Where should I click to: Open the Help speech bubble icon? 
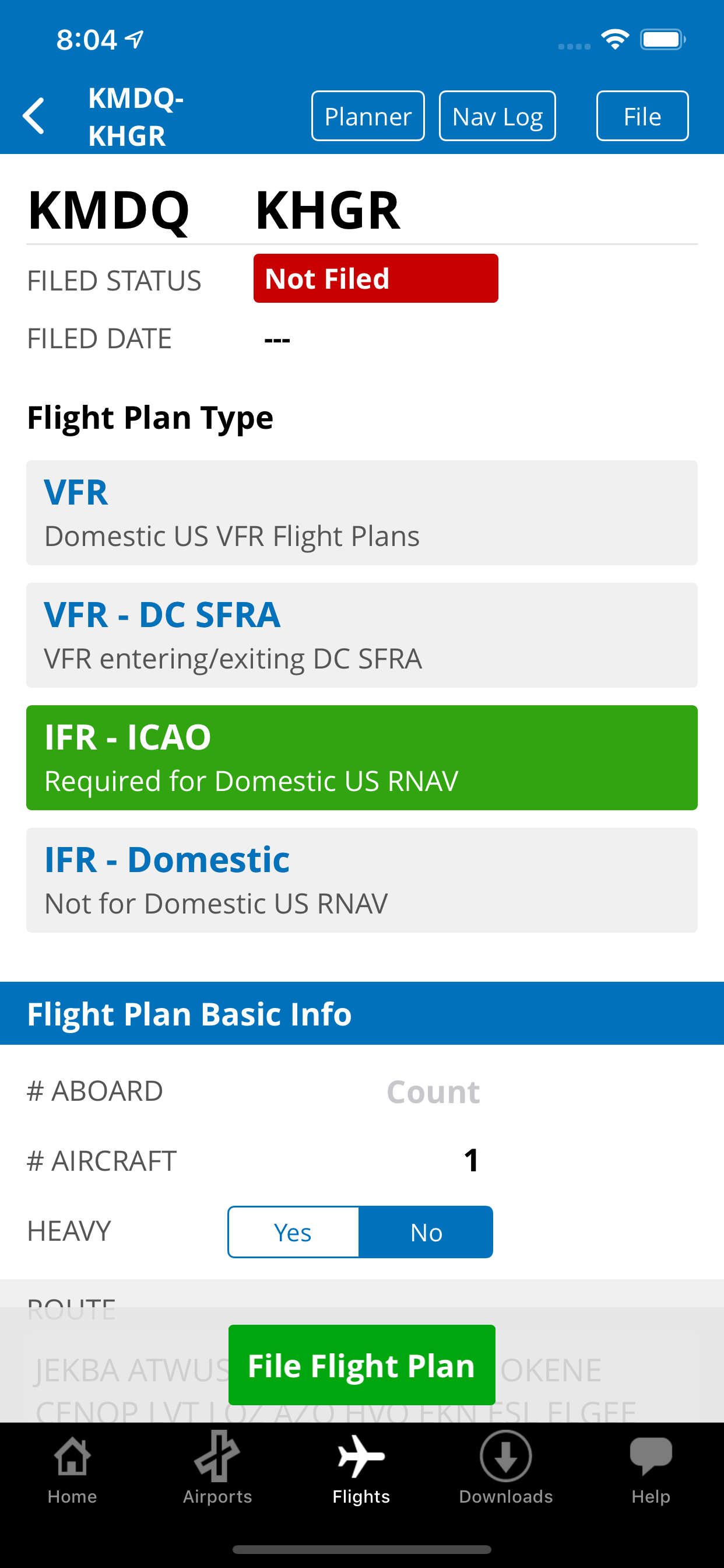[651, 1457]
